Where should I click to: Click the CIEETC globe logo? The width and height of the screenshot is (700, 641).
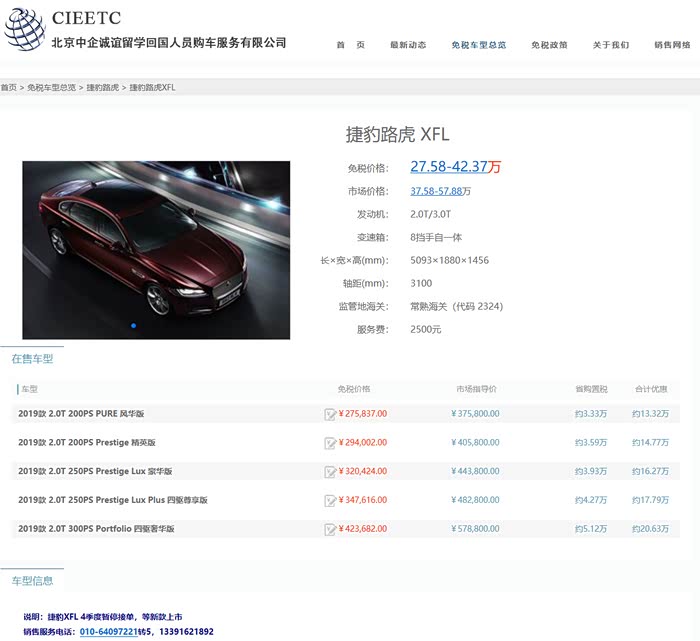coord(24,28)
